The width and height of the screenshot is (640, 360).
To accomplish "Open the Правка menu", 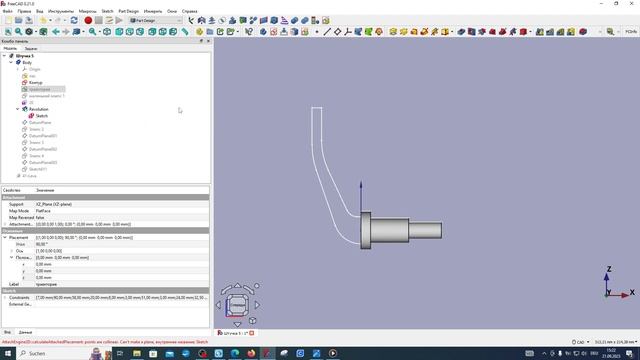I will [x=24, y=11].
